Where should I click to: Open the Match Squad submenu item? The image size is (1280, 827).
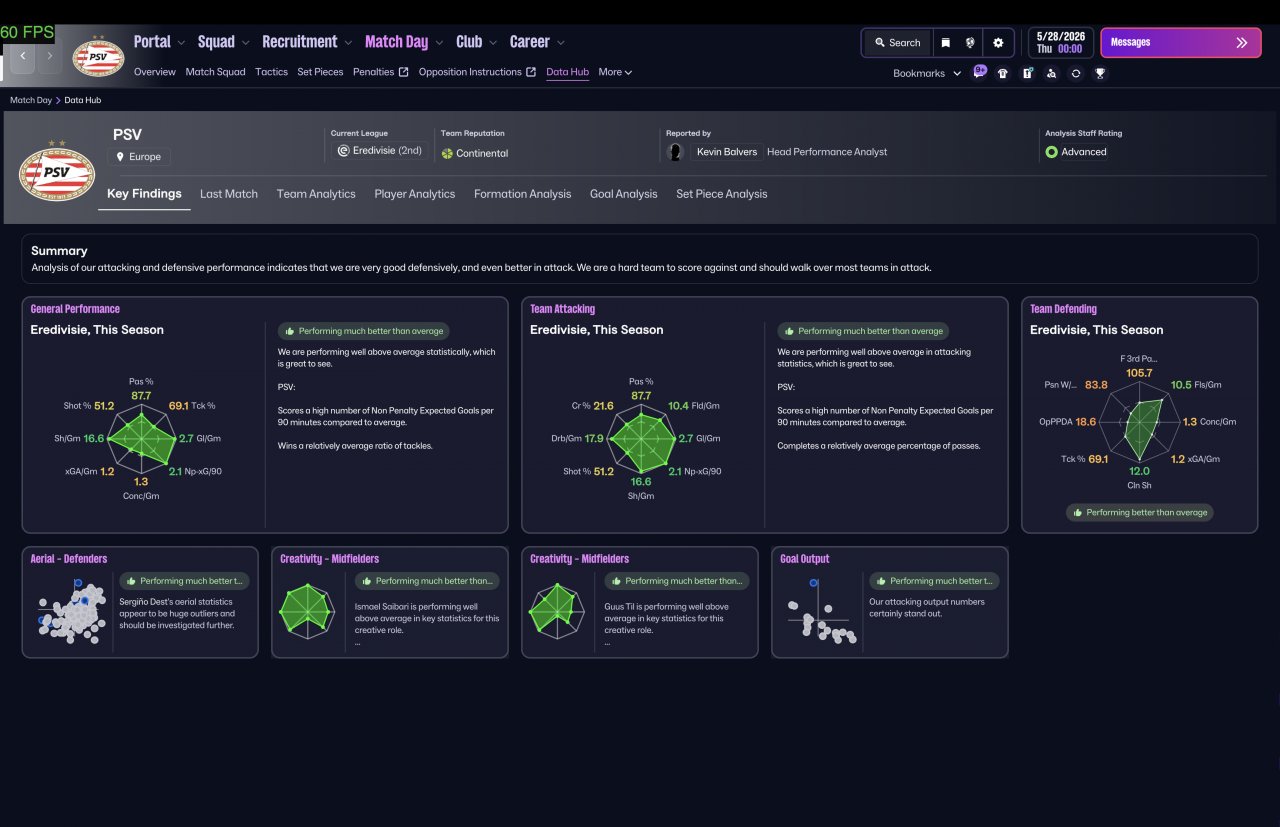(215, 72)
